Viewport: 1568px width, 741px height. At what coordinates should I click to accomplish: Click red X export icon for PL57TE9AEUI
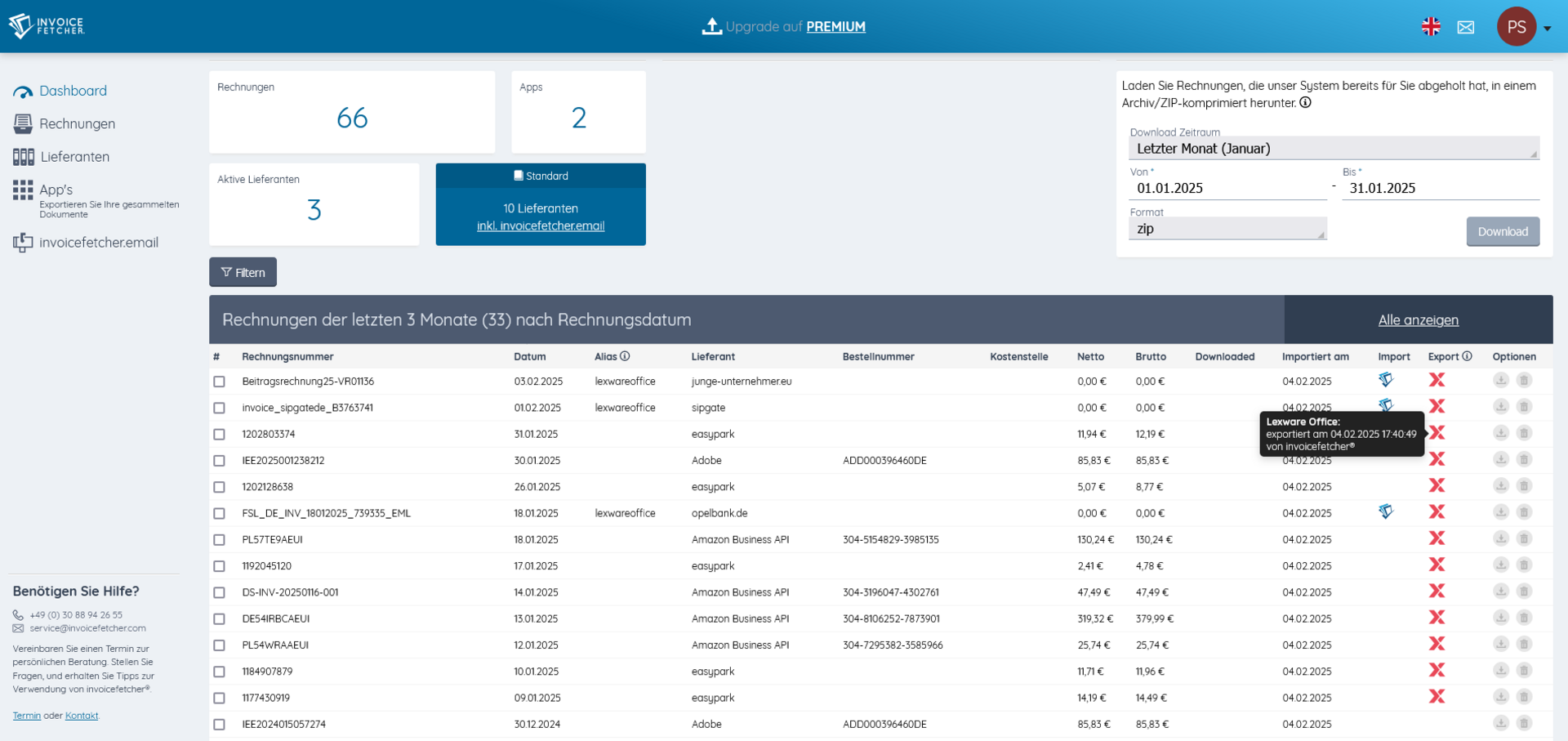[x=1437, y=538]
